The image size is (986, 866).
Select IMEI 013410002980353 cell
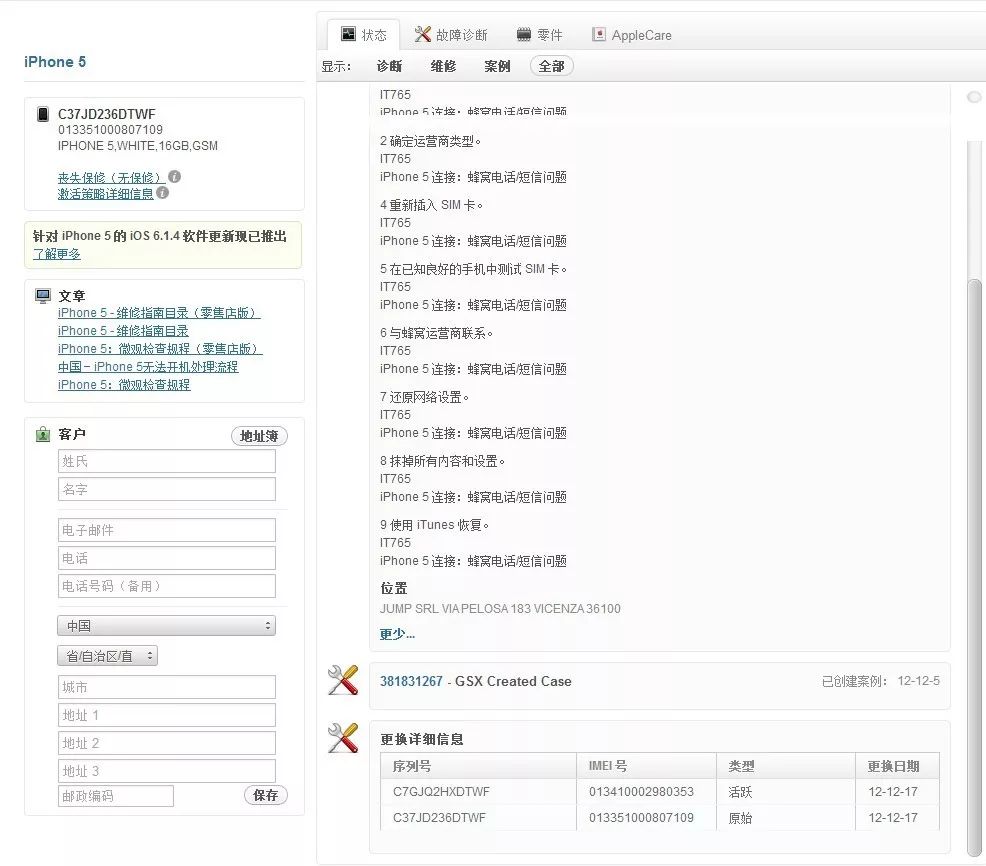[x=646, y=792]
